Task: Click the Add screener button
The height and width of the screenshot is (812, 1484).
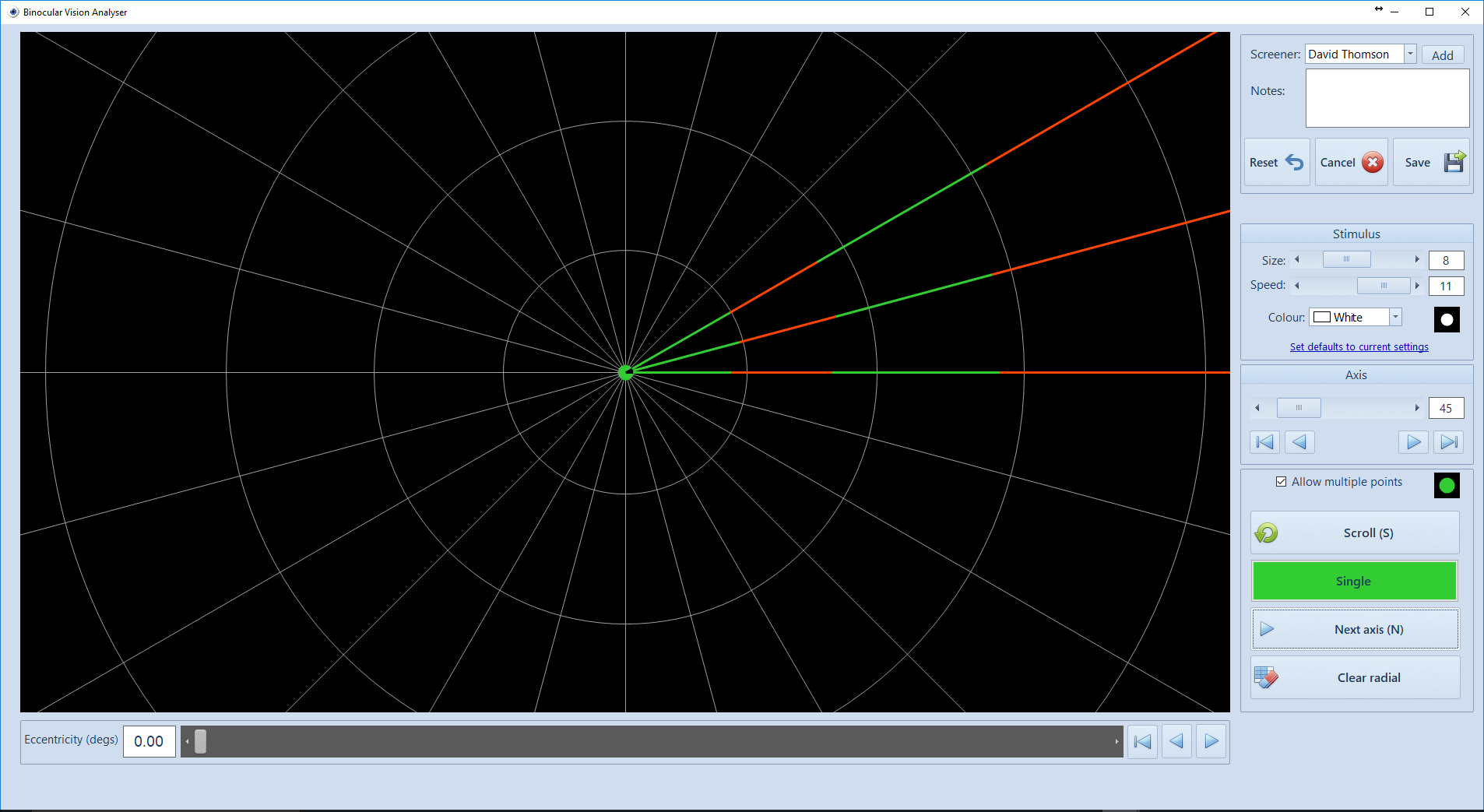Action: click(x=1442, y=55)
